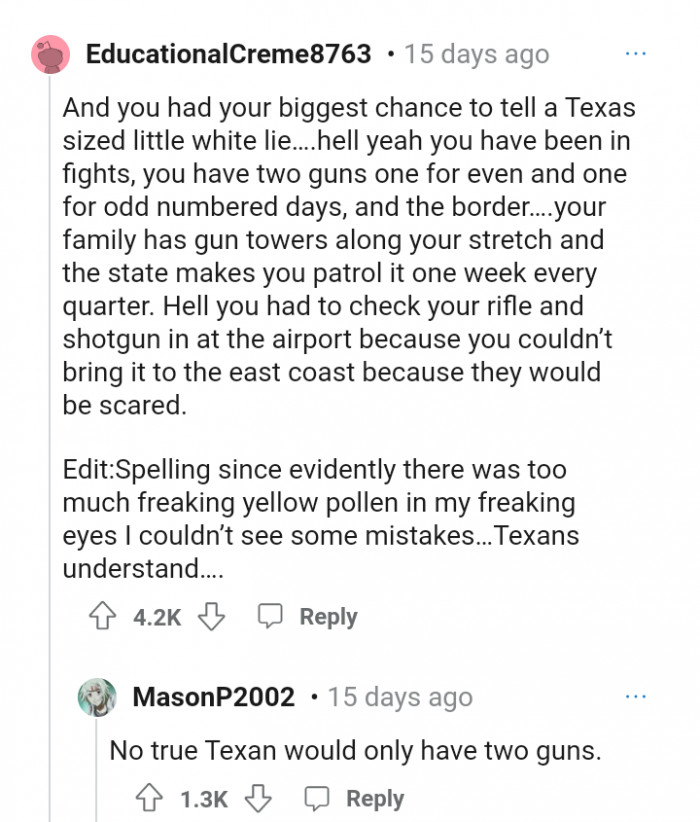This screenshot has width=700, height=822.
Task: Click the 4.2K vote count
Action: (x=157, y=617)
